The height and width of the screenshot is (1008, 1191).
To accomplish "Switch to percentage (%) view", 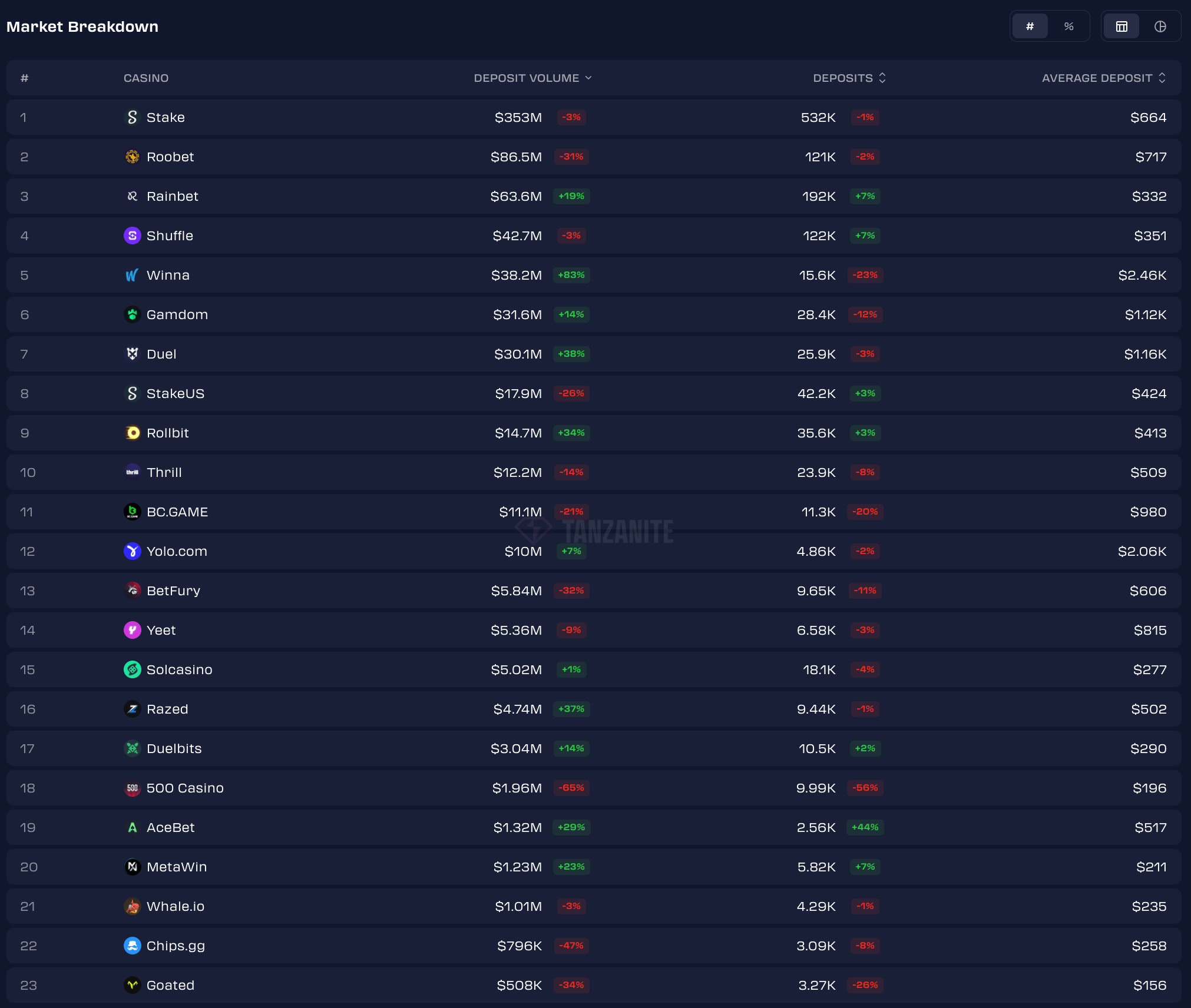I will [x=1068, y=26].
